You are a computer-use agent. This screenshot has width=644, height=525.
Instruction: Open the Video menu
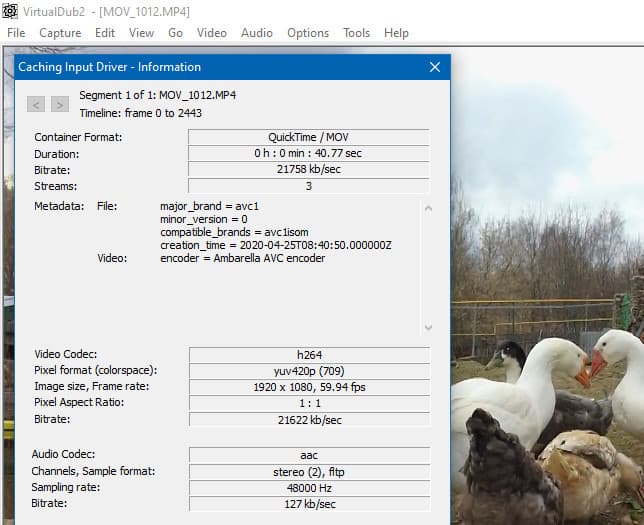[x=212, y=33]
